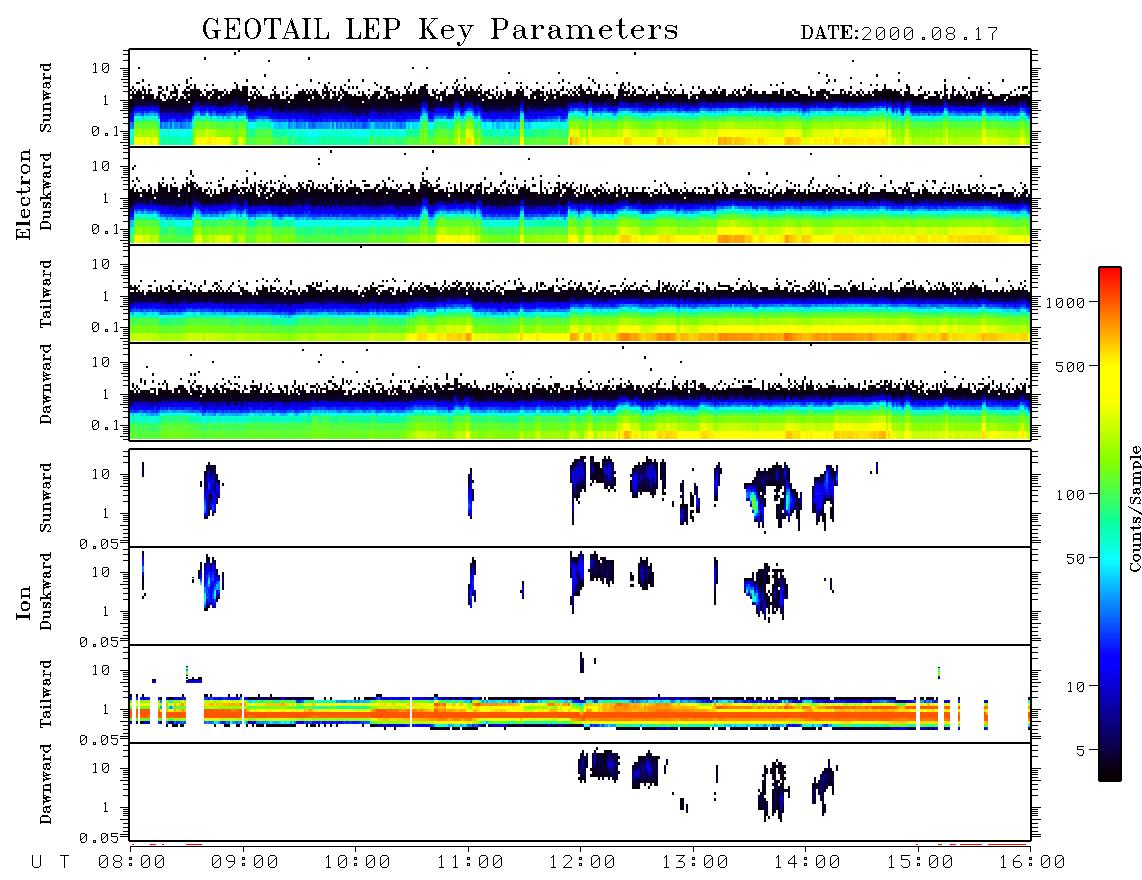Click the rainbow Counts/Sample color bar
This screenshot has width=1142, height=880.
click(1110, 524)
